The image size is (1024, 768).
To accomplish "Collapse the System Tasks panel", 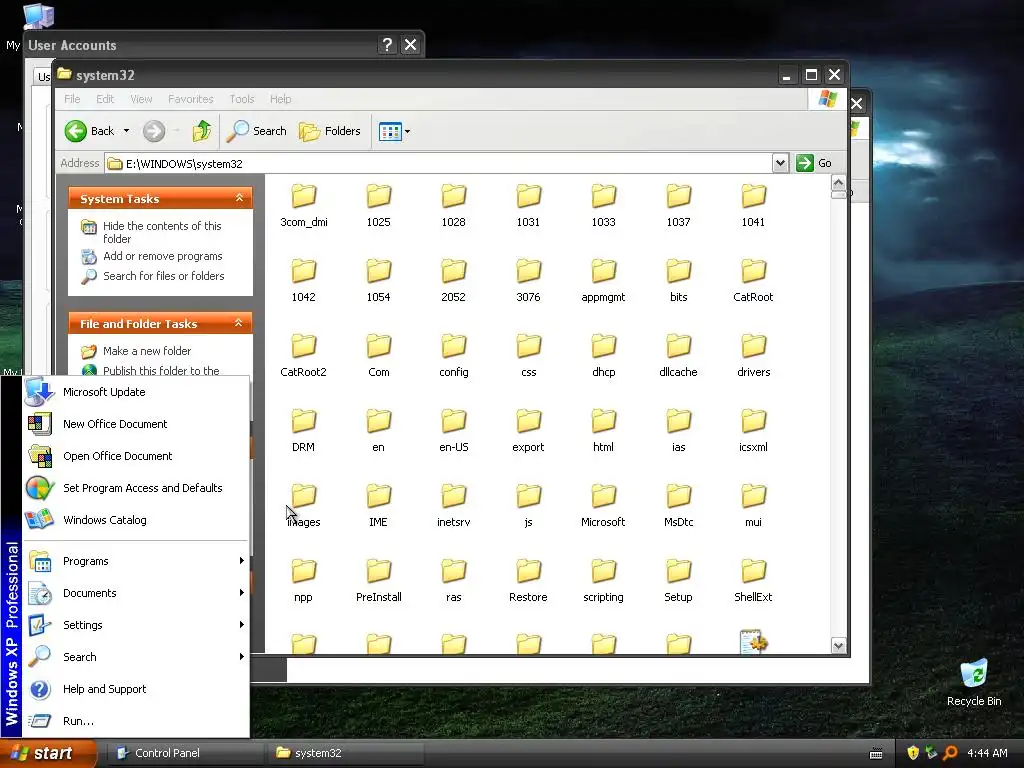I will coord(239,198).
